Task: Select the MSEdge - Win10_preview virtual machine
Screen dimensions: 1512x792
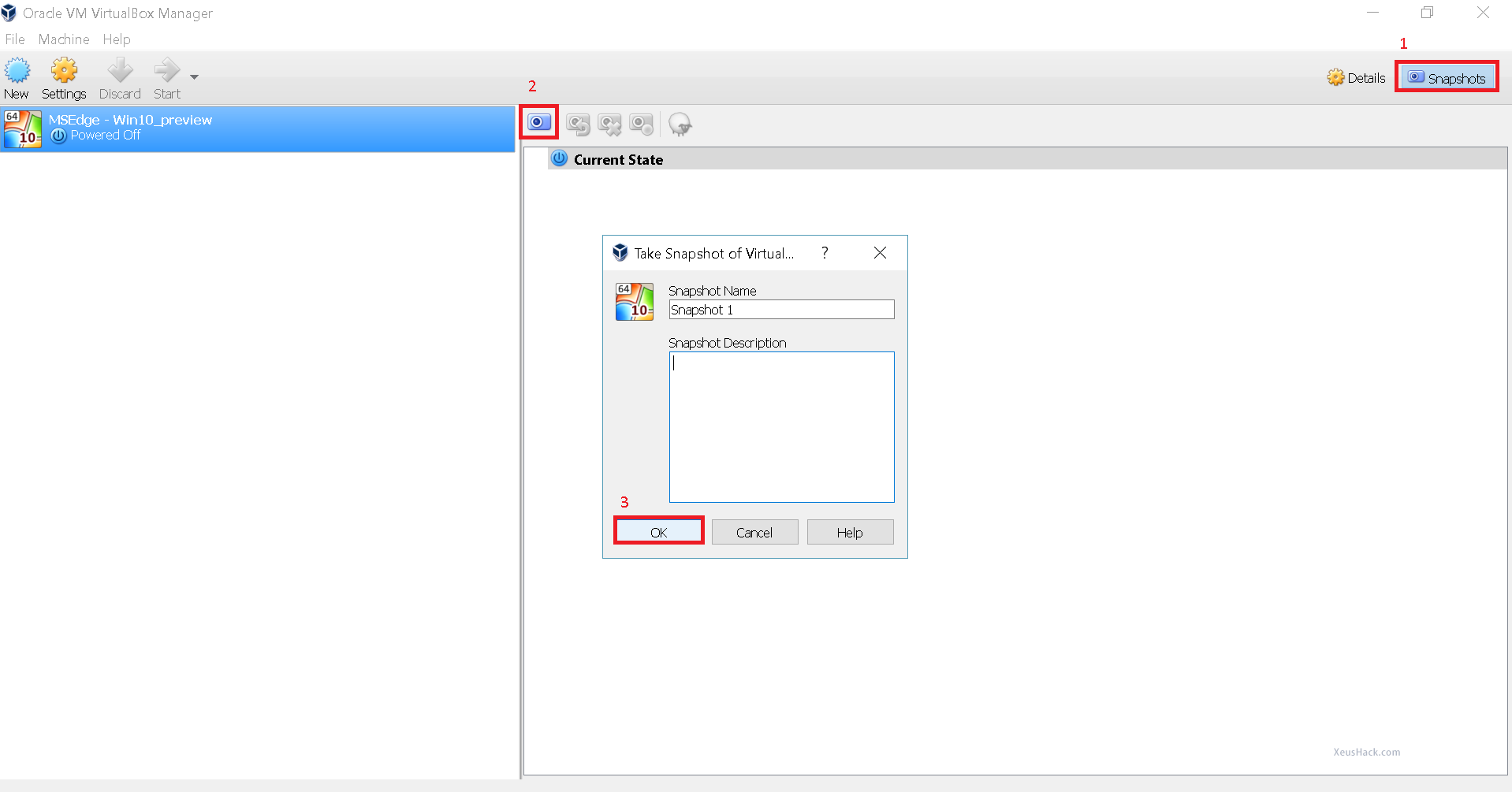Action: (258, 128)
